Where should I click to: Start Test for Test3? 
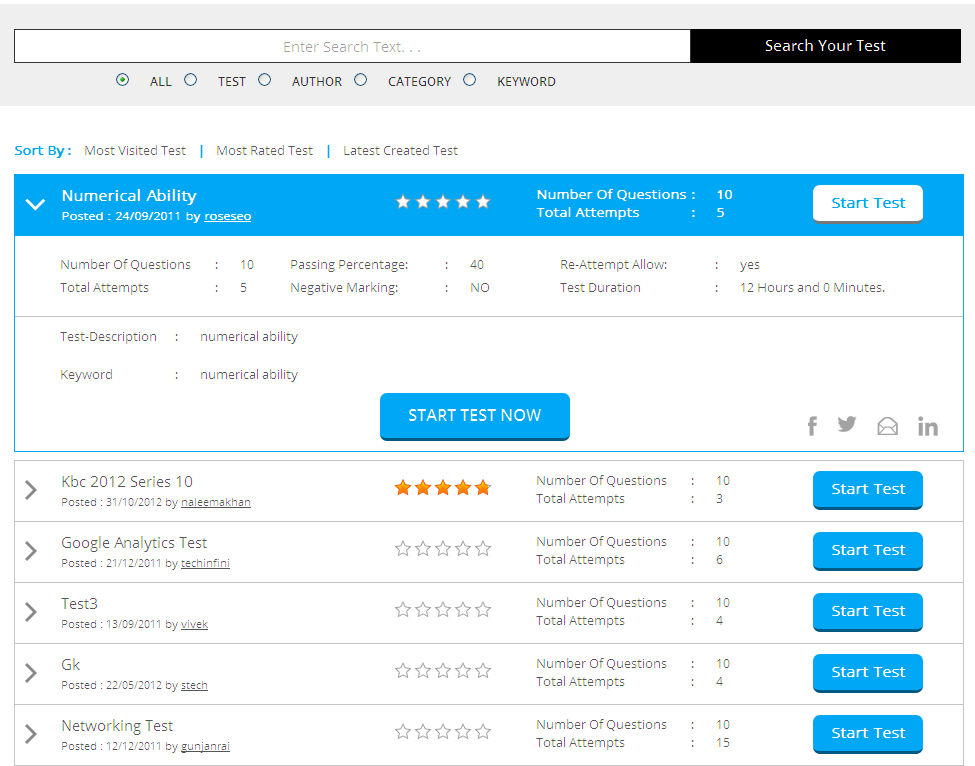(867, 612)
